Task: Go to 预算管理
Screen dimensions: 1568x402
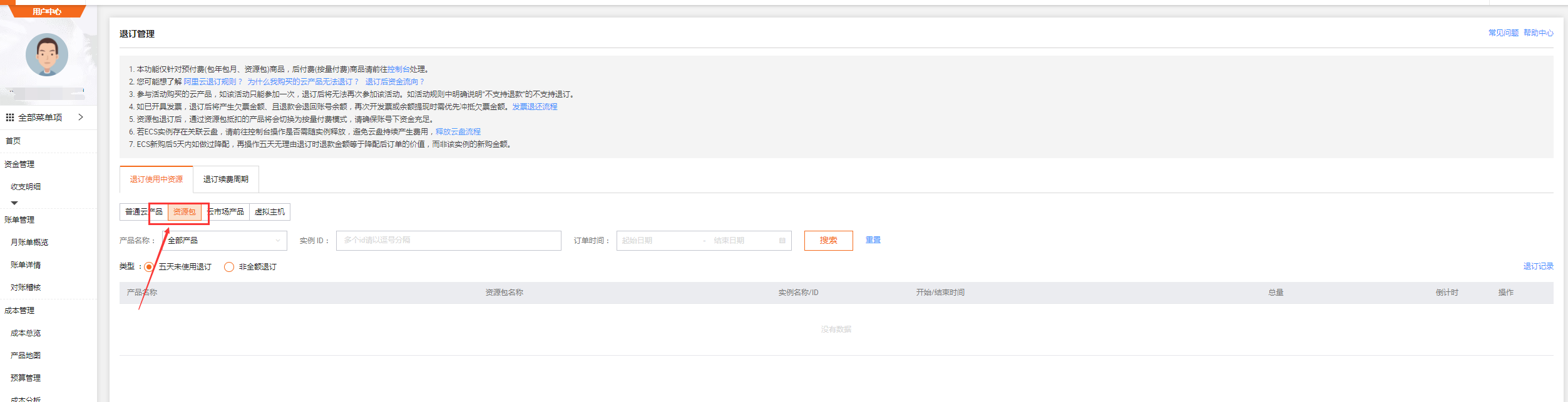Action: coord(26,378)
